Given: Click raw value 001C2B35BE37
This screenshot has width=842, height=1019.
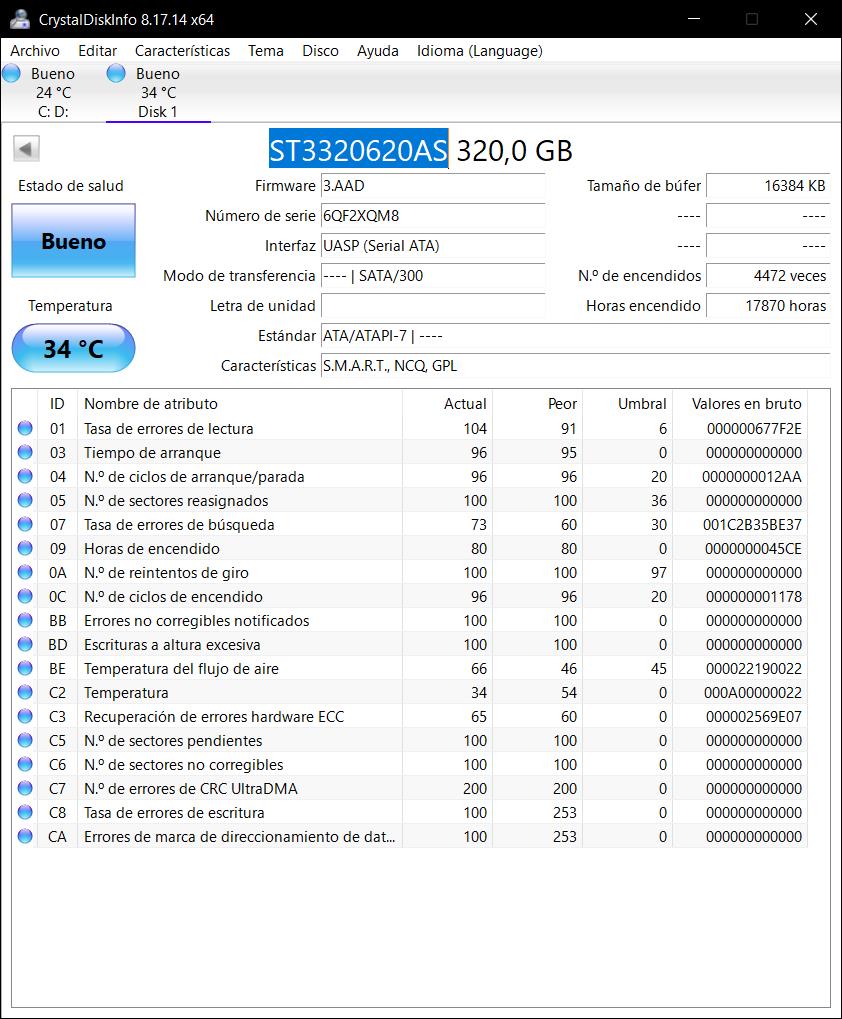Looking at the screenshot, I should 752,525.
